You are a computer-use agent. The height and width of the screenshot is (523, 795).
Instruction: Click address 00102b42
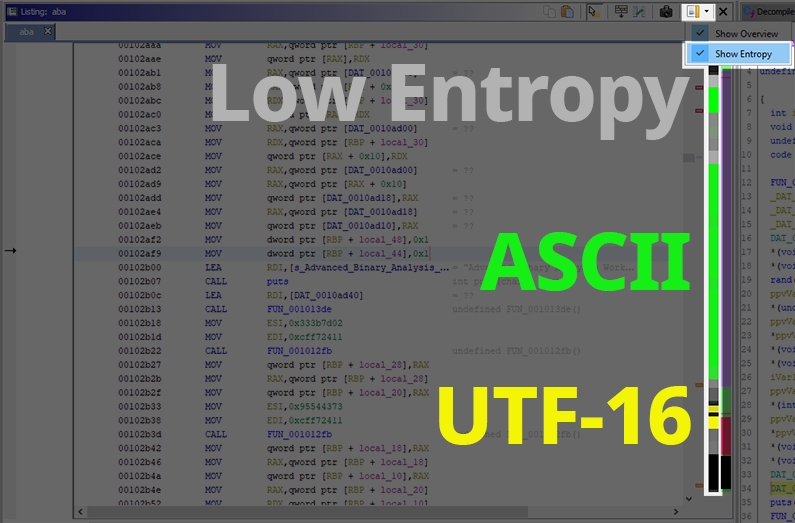(139, 449)
